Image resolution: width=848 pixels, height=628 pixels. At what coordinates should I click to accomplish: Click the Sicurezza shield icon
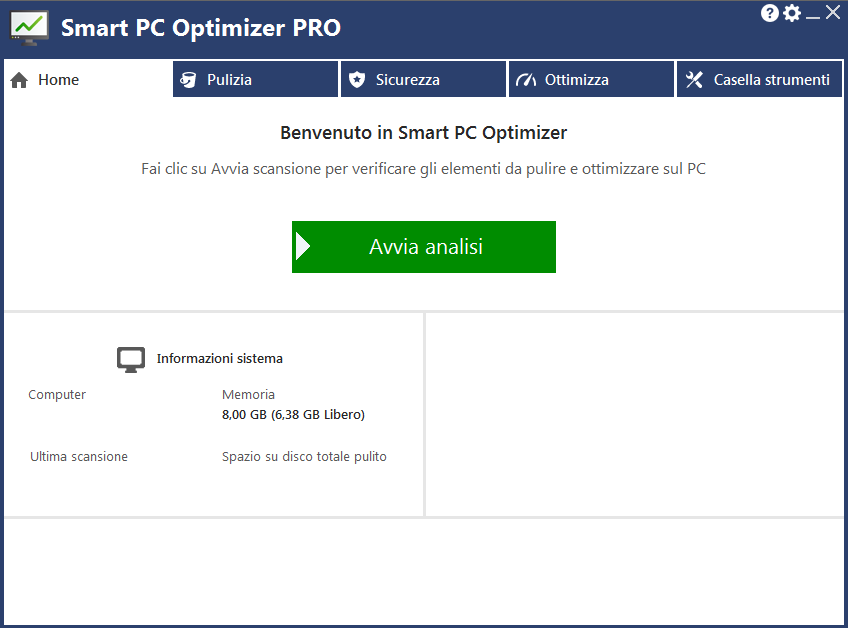point(356,80)
